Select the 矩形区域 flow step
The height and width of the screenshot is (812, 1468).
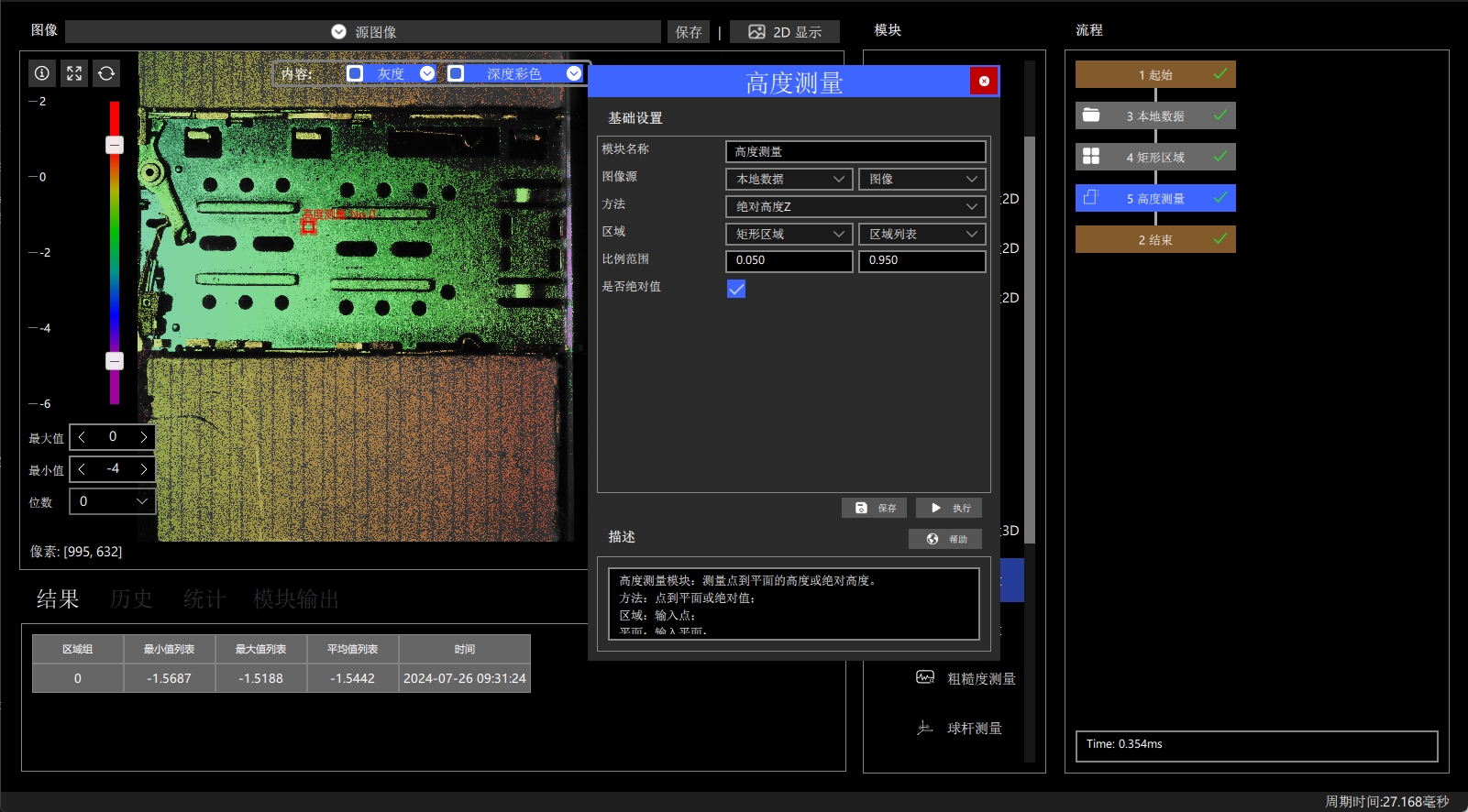click(1155, 157)
